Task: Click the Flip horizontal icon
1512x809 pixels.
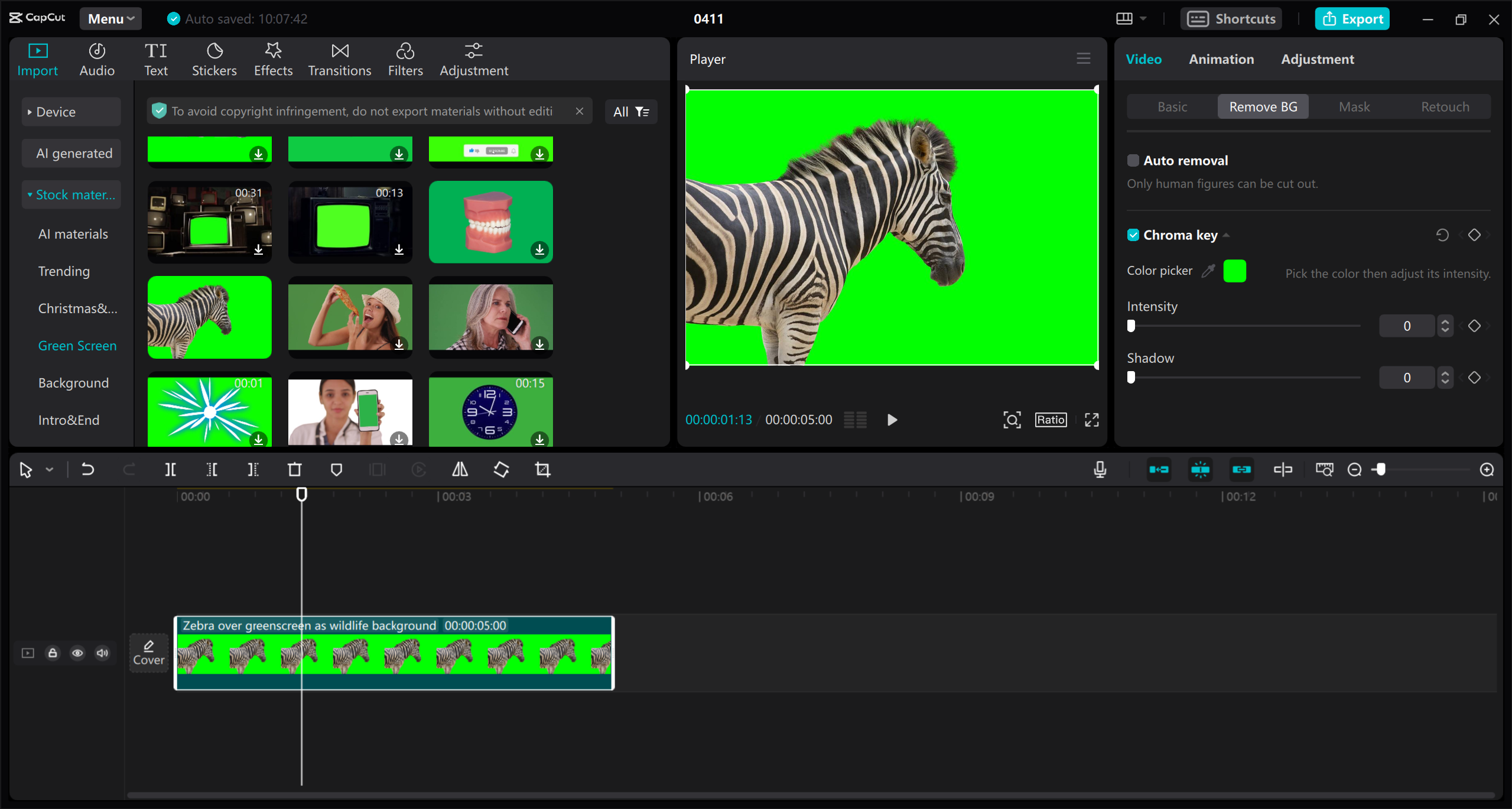Action: pyautogui.click(x=460, y=469)
